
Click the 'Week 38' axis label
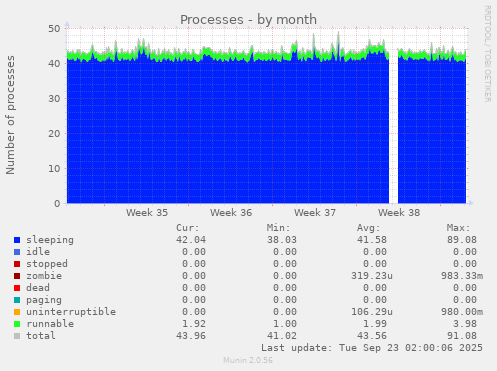[399, 213]
